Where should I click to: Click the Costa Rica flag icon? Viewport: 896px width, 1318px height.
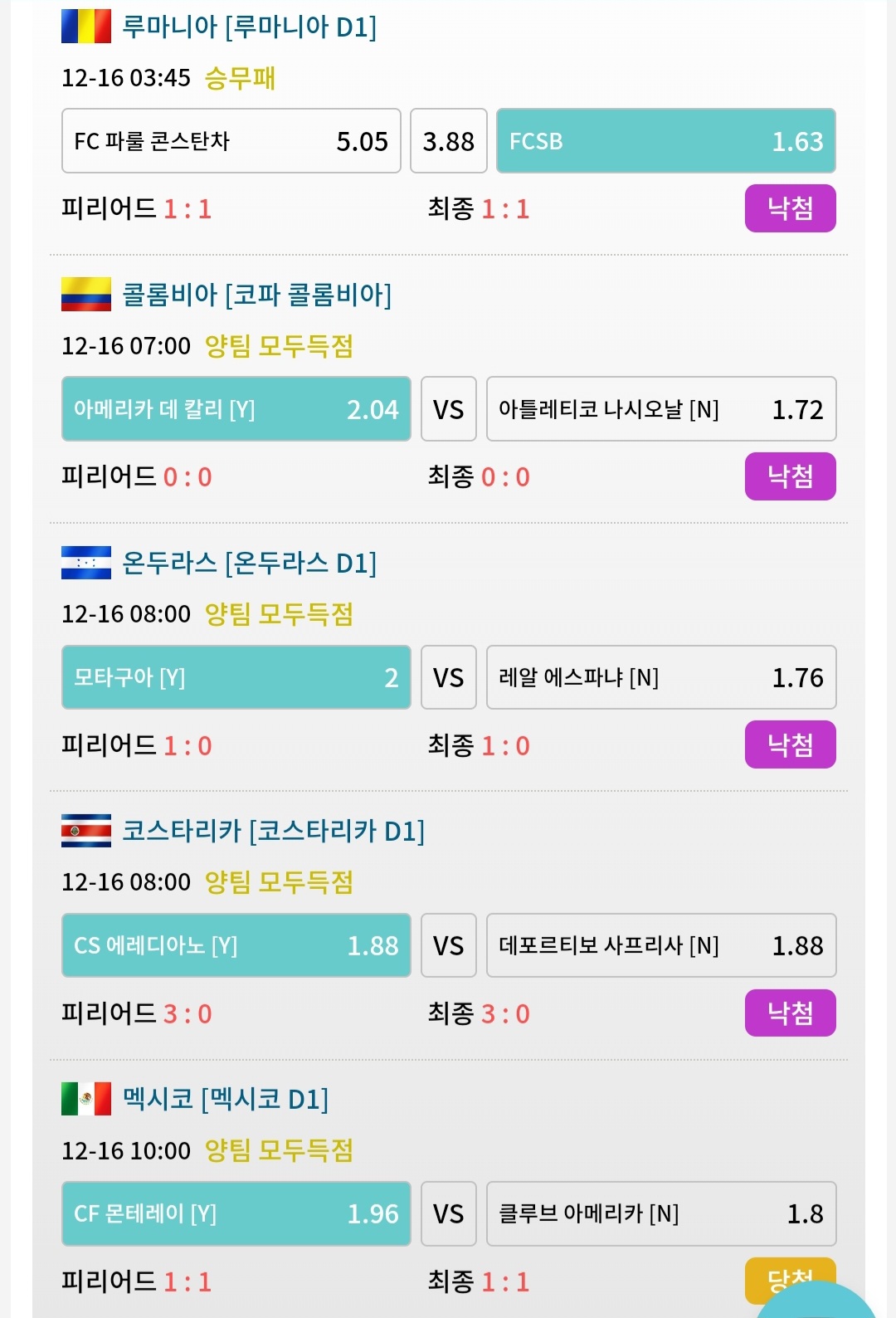click(86, 831)
